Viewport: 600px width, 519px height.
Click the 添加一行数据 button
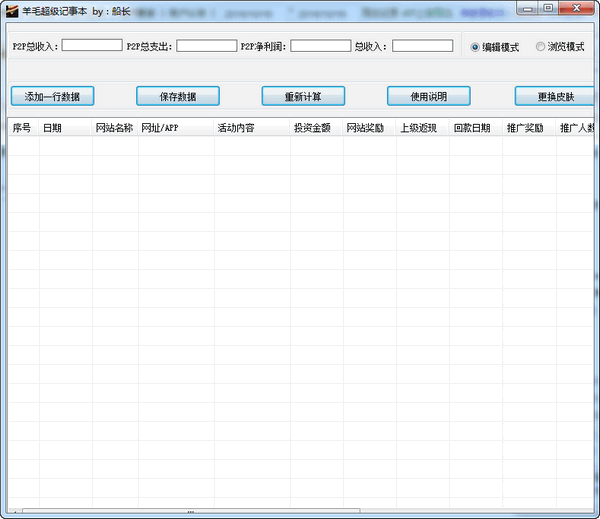click(52, 96)
